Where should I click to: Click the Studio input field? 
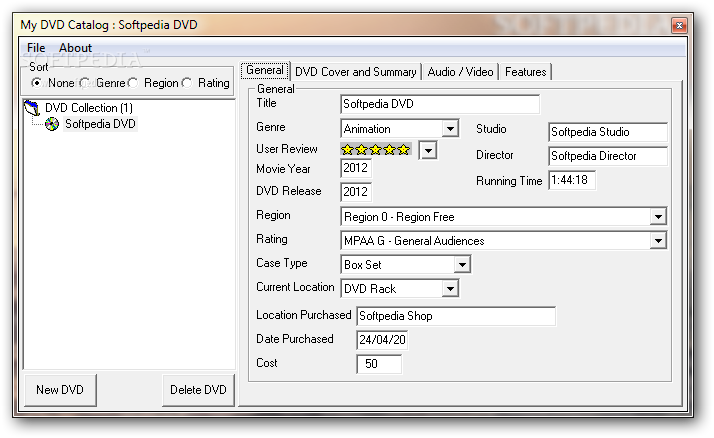point(607,132)
